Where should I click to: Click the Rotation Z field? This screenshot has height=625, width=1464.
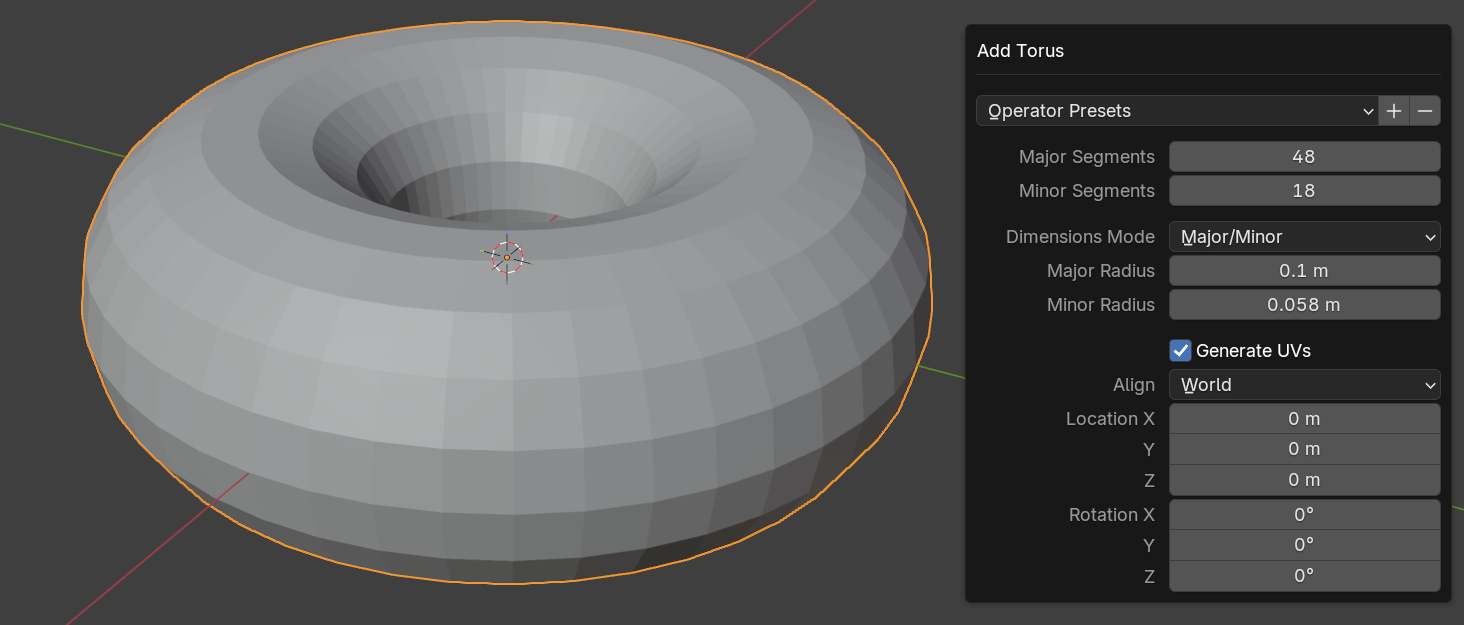click(x=1304, y=576)
